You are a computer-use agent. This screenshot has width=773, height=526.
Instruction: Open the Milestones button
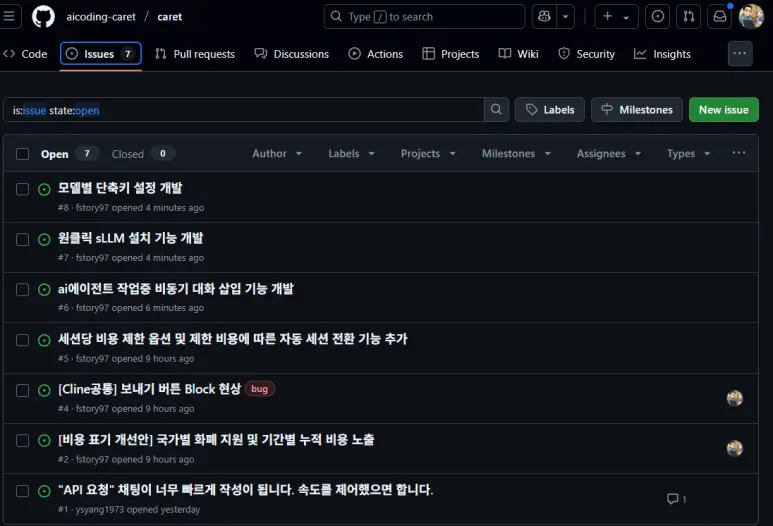(637, 110)
